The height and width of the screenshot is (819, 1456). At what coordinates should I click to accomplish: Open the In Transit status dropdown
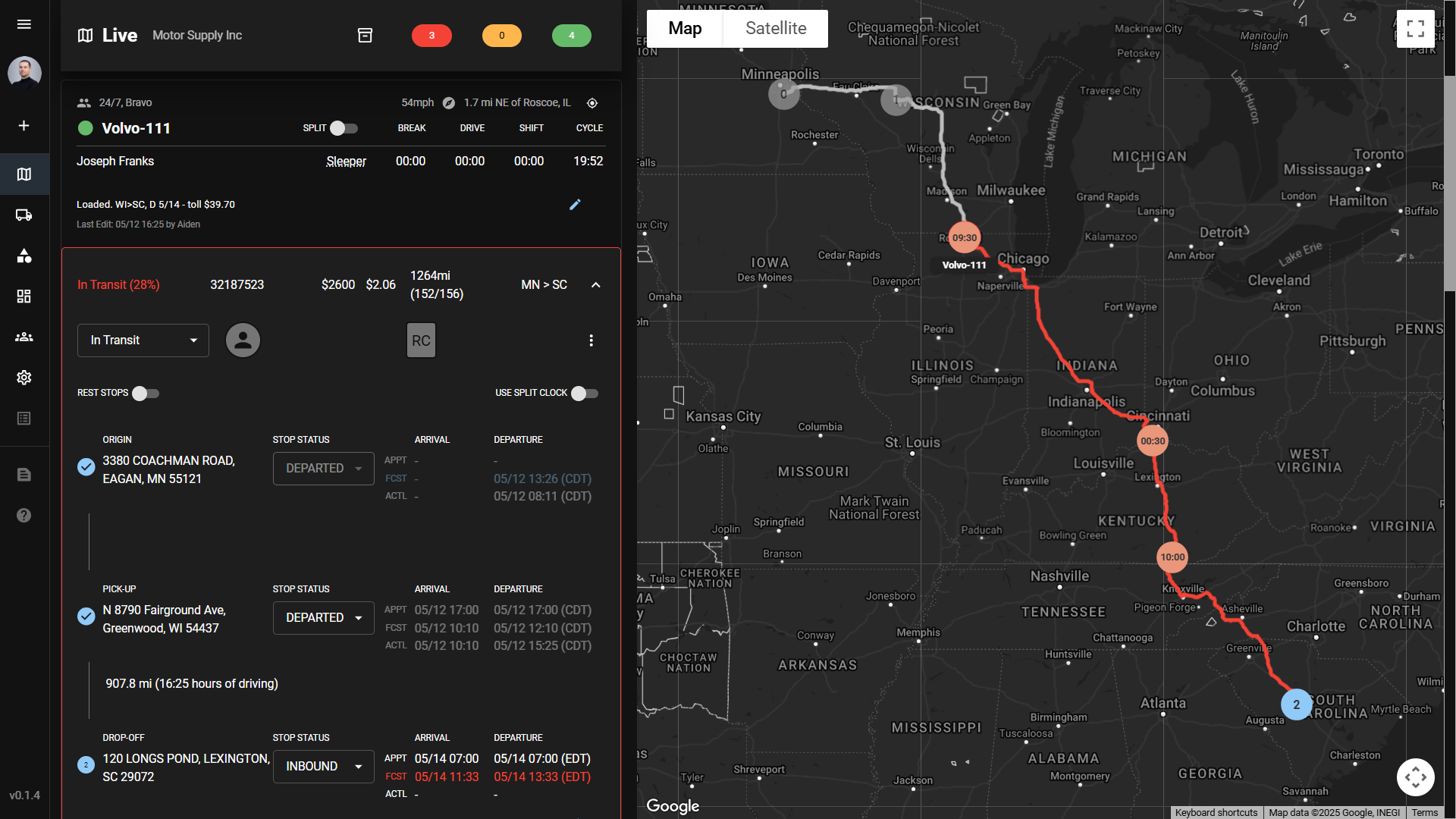point(143,340)
